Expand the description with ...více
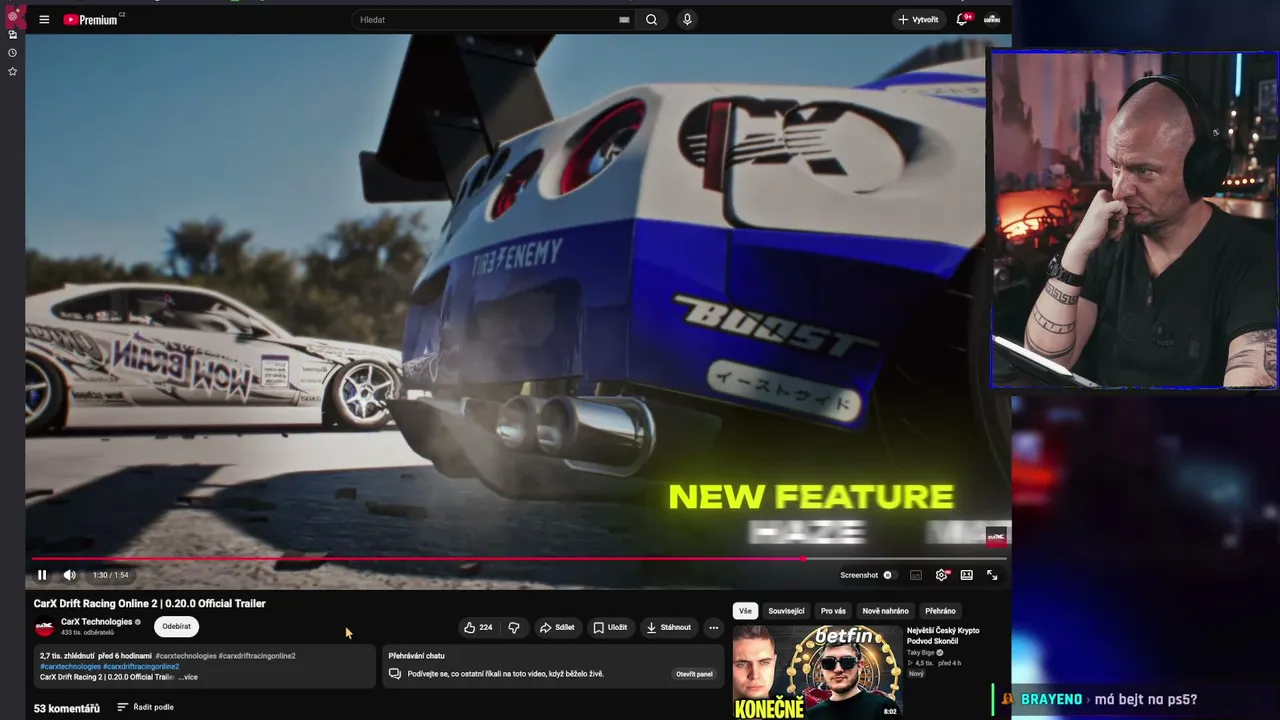Screen dimensions: 1280x720 coord(188,677)
